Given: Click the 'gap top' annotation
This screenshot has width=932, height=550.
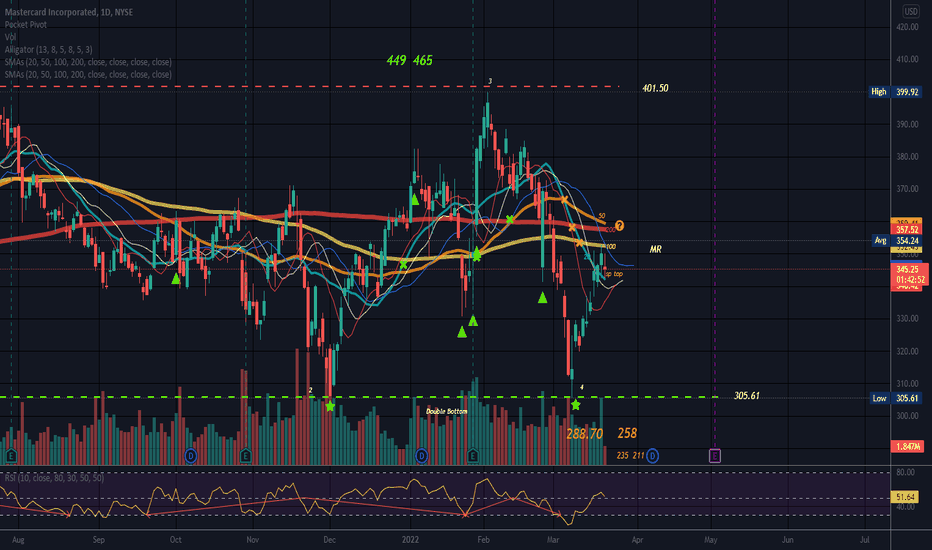Looking at the screenshot, I should [613, 274].
